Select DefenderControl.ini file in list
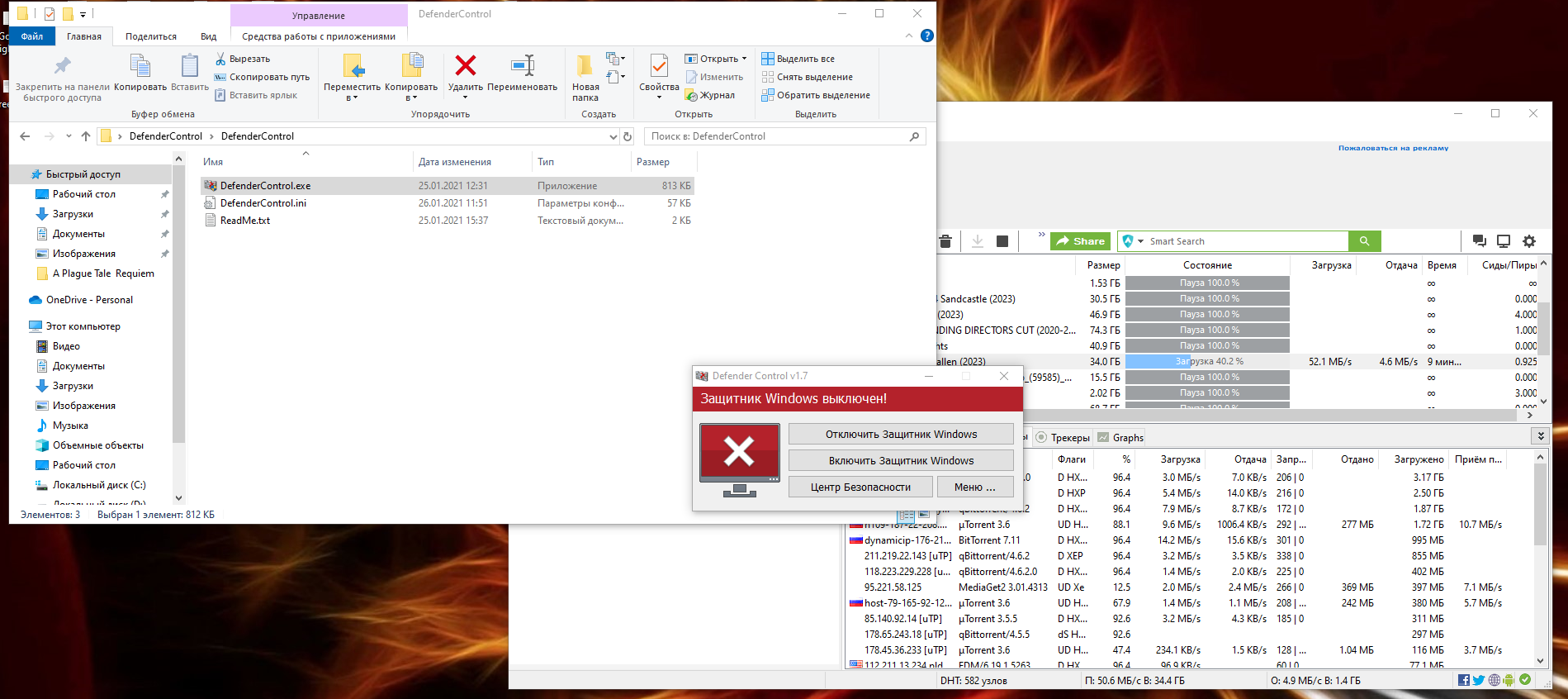This screenshot has height=699, width=1568. coord(263,203)
